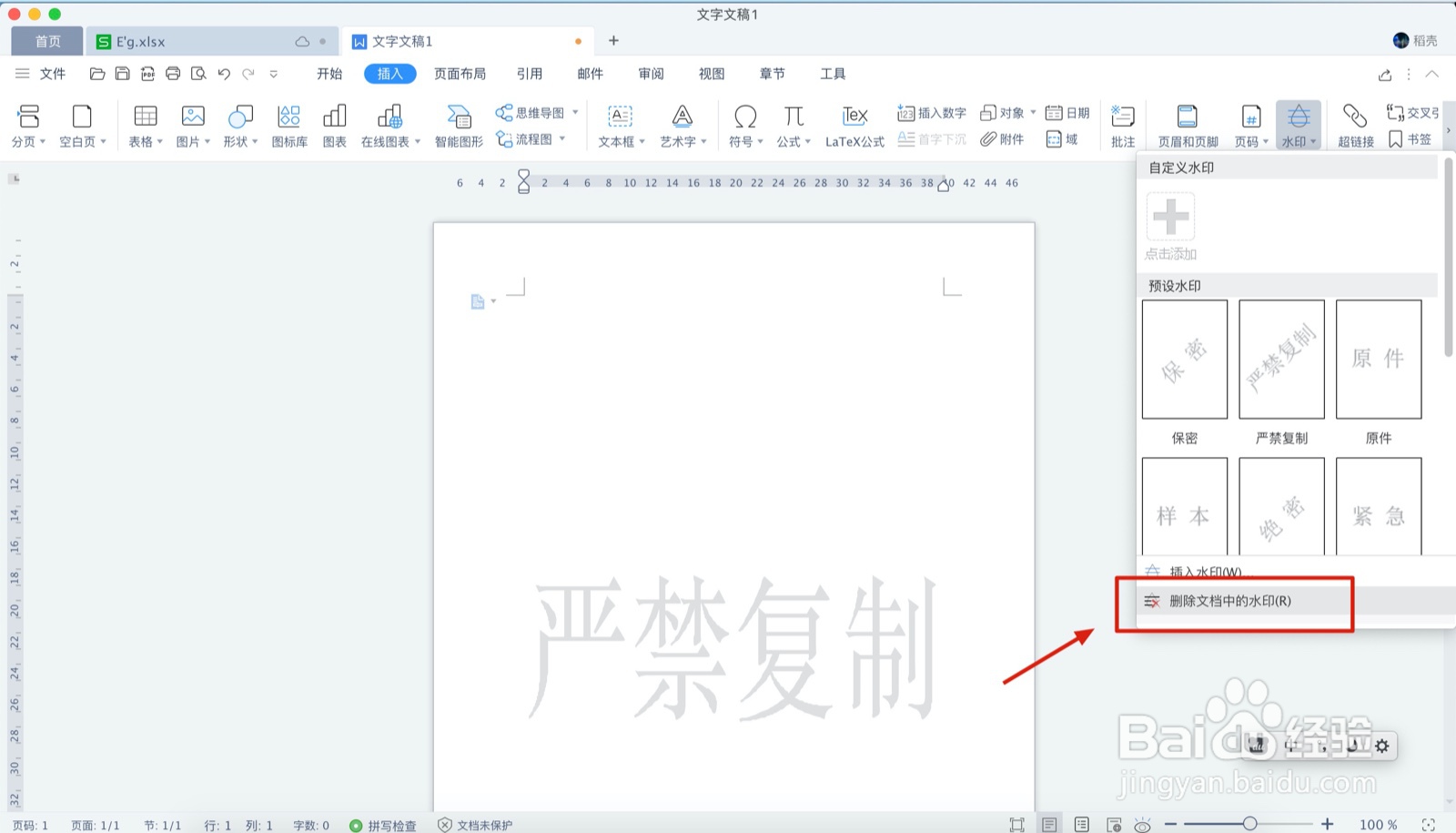Switch to outline view in status bar
The image size is (1456, 833).
pyautogui.click(x=1081, y=825)
